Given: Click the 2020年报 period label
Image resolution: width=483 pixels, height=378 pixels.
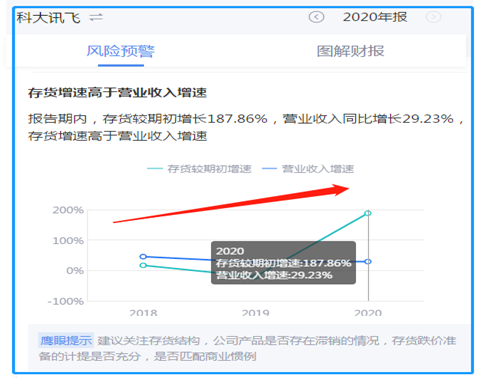Looking at the screenshot, I should point(375,17).
